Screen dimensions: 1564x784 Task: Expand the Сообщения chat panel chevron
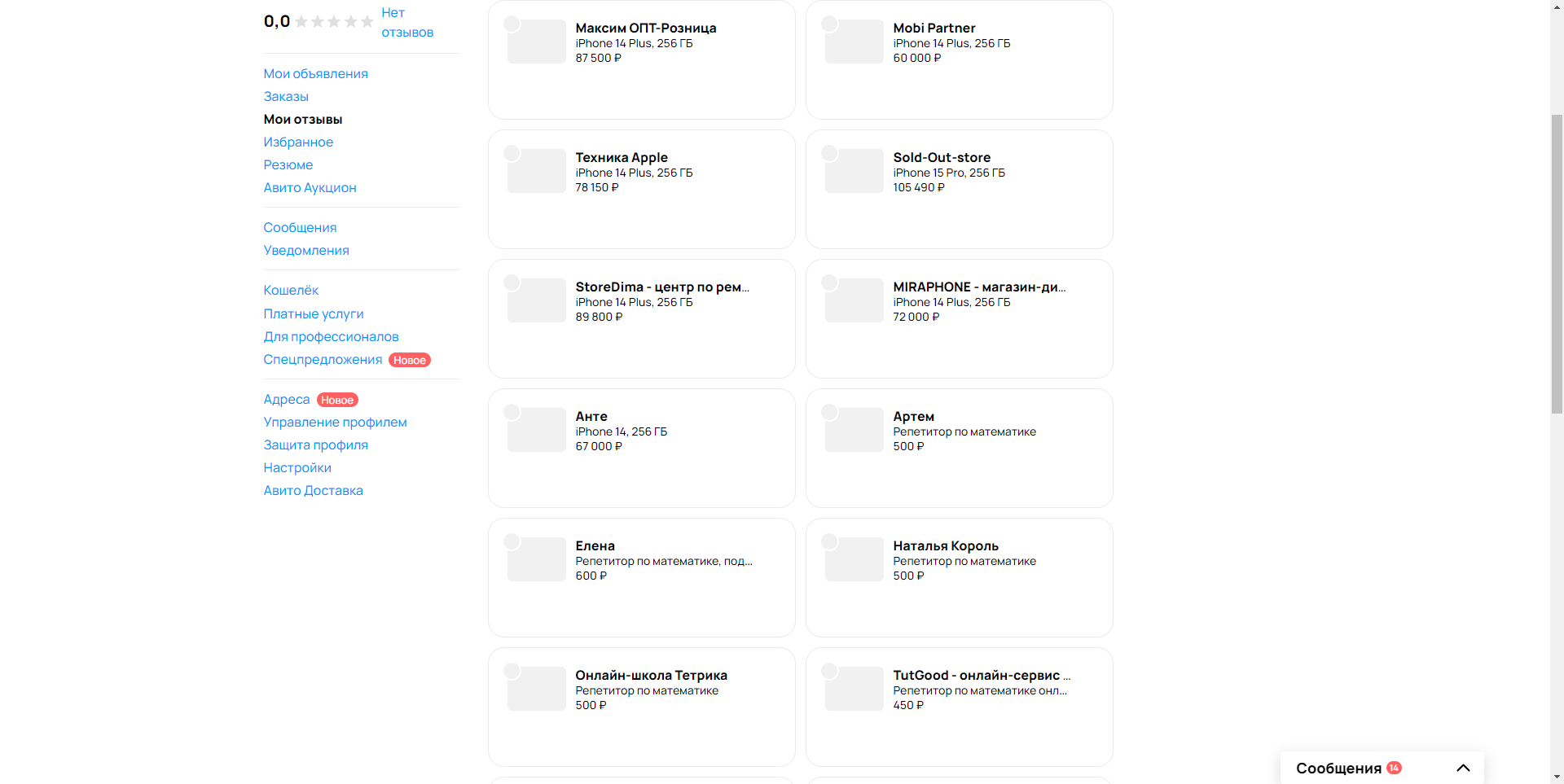(1463, 768)
